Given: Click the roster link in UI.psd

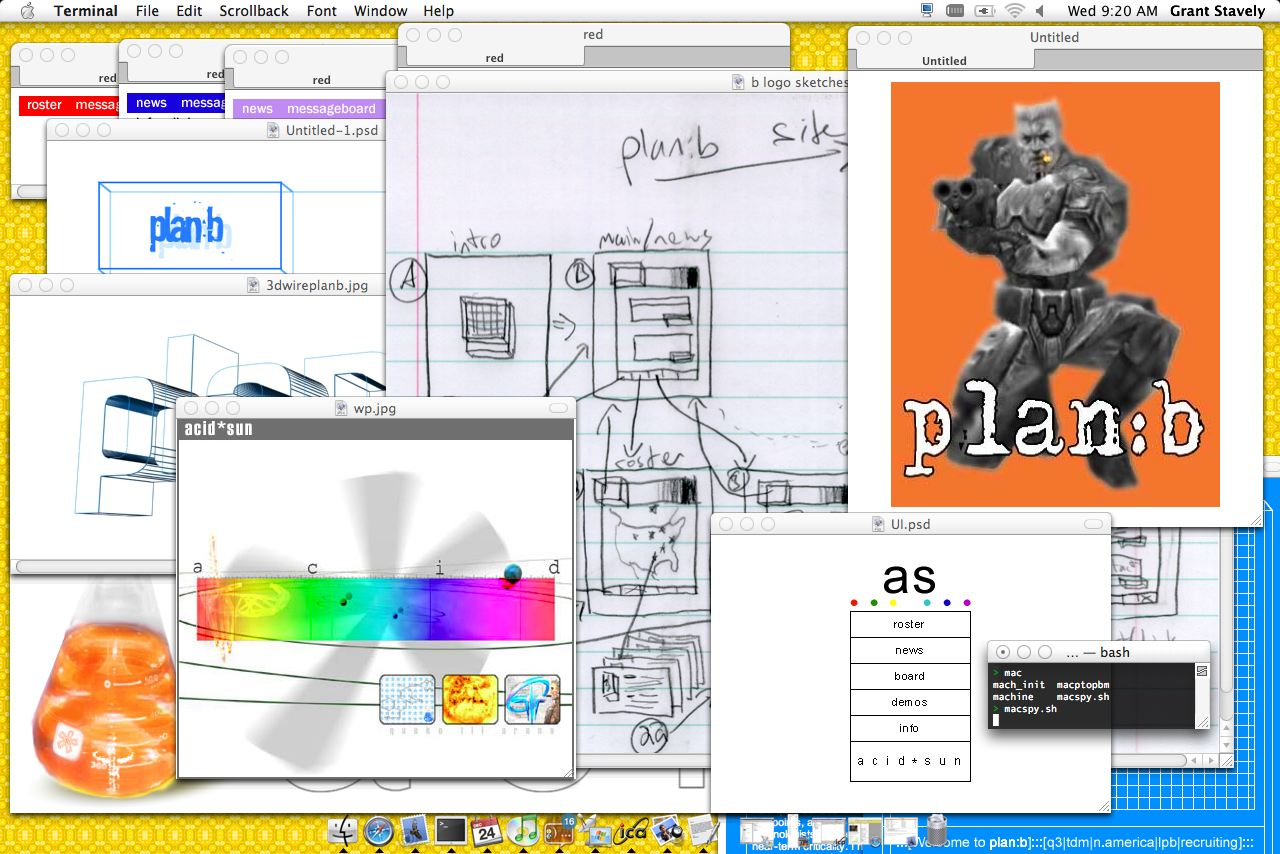Looking at the screenshot, I should (909, 624).
